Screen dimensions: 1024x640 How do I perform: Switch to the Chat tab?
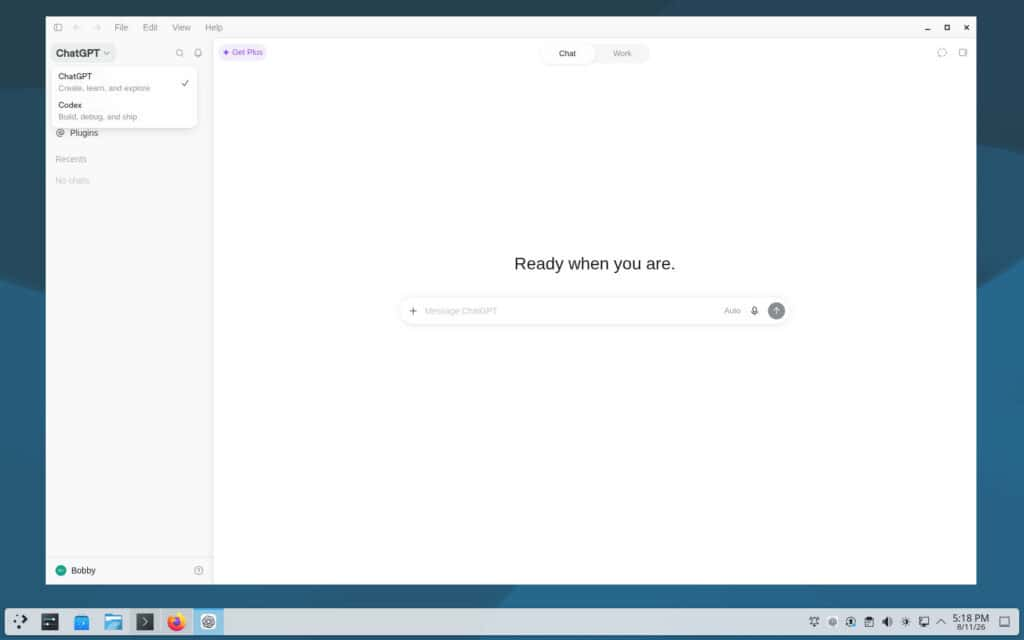click(x=568, y=54)
